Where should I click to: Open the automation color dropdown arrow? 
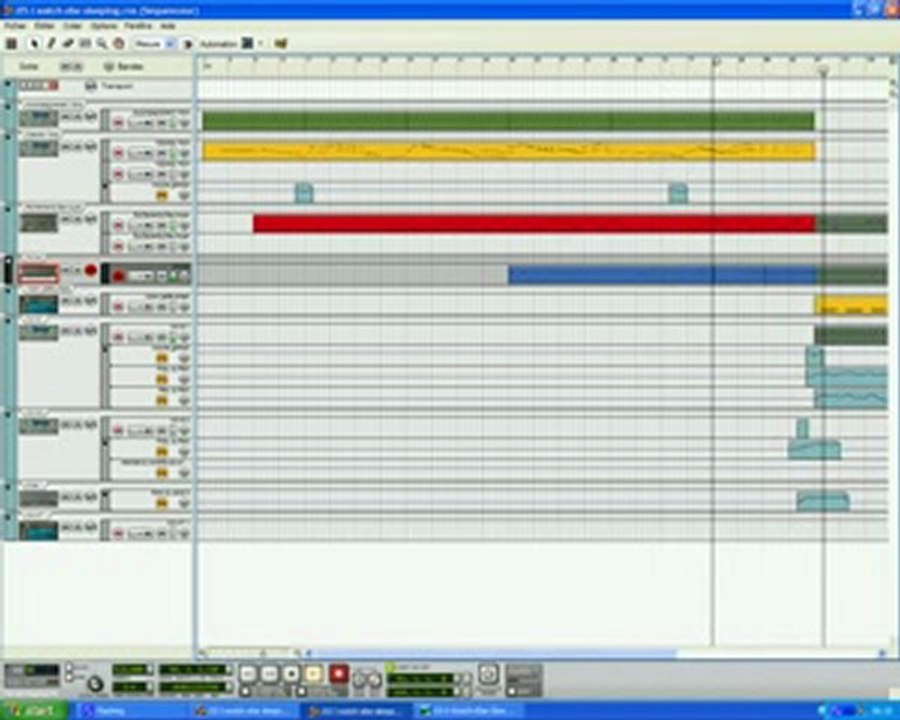pyautogui.click(x=261, y=44)
